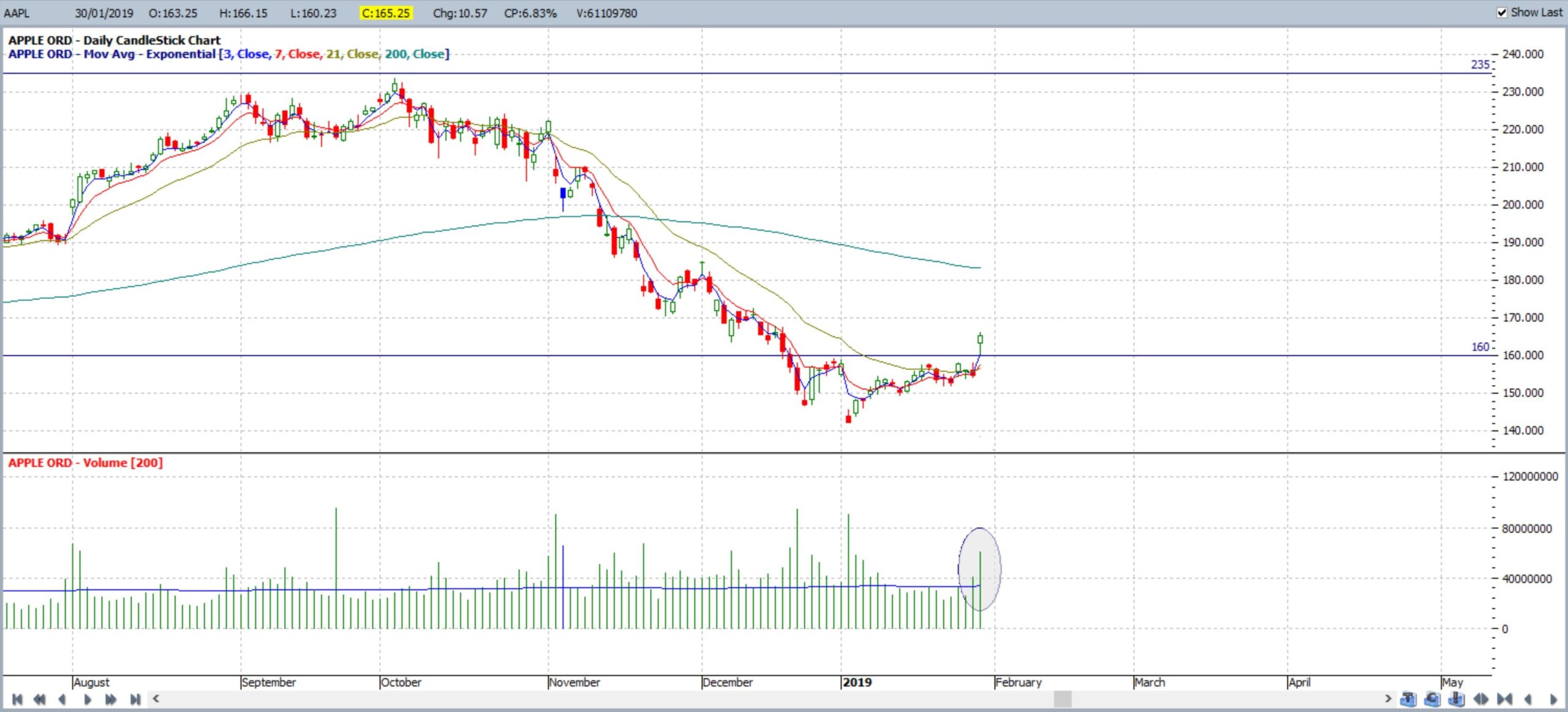The height and width of the screenshot is (712, 1568).
Task: Click the March label on the time axis
Action: 1150,682
